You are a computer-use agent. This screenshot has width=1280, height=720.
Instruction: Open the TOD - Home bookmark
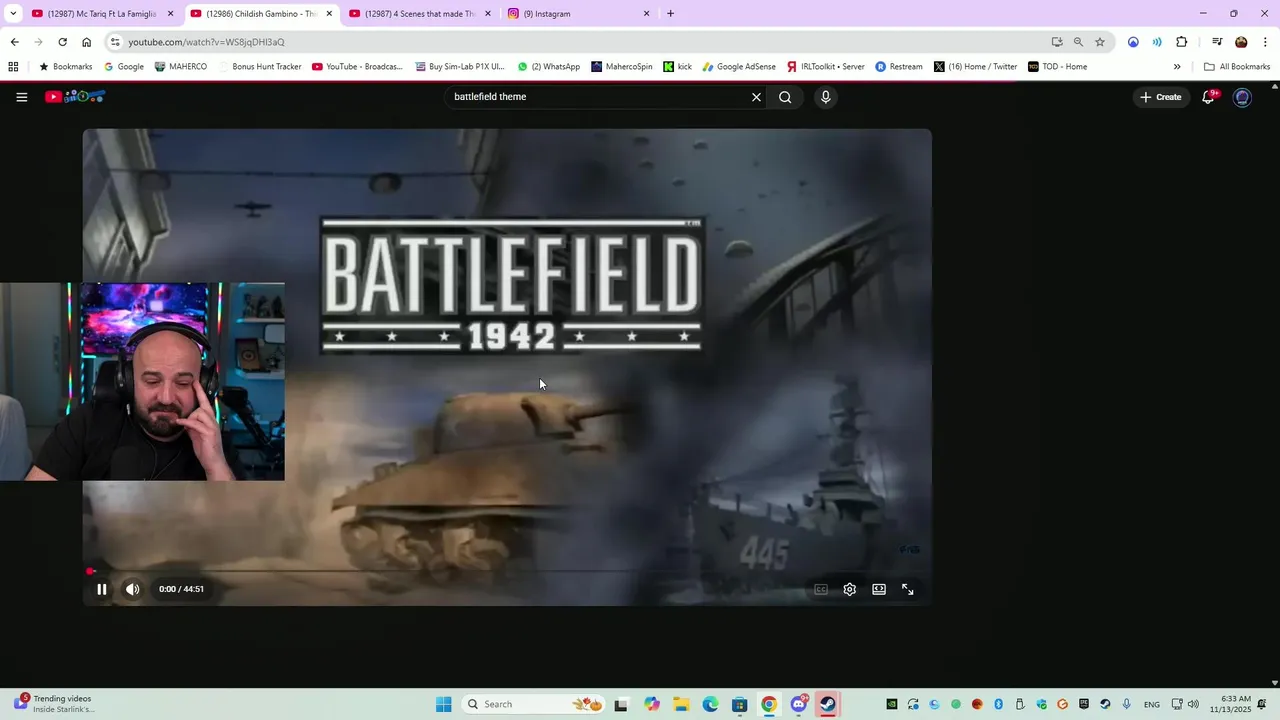click(1057, 67)
